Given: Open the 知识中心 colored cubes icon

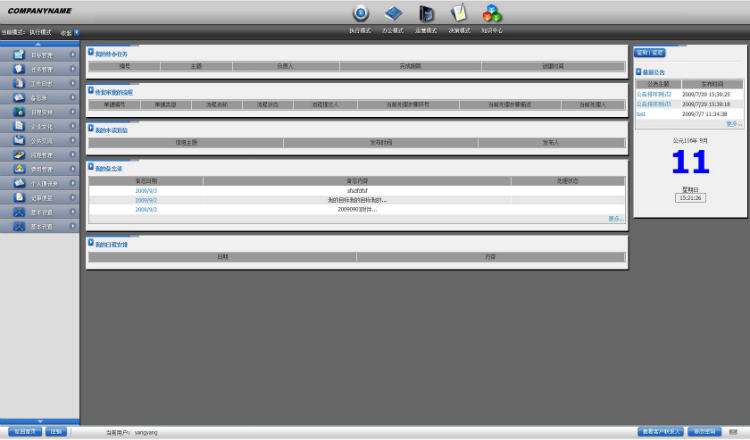Looking at the screenshot, I should pyautogui.click(x=492, y=13).
